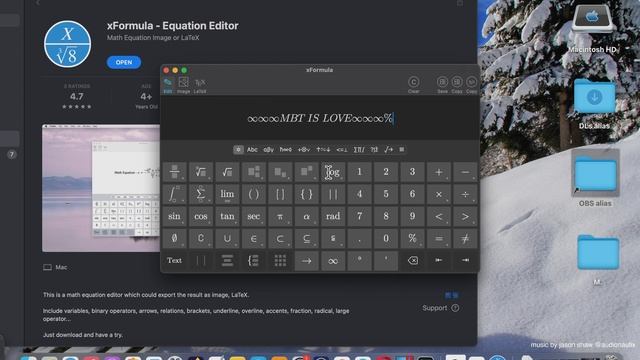Screen dimensions: 640x360
Task: Open the OBS alias folder
Action: point(595,179)
